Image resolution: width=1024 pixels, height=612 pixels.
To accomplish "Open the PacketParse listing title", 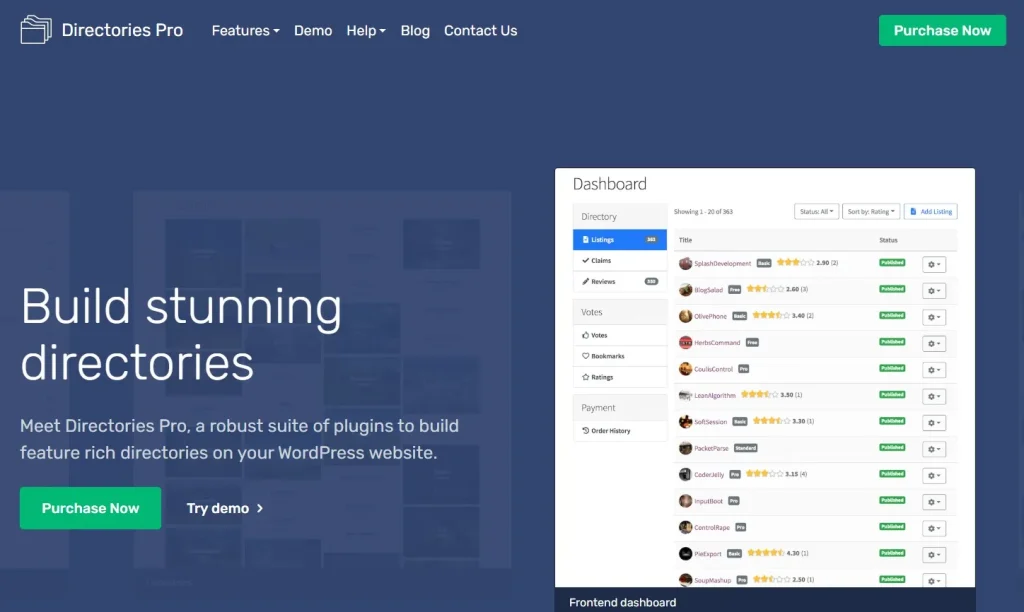I will click(711, 448).
